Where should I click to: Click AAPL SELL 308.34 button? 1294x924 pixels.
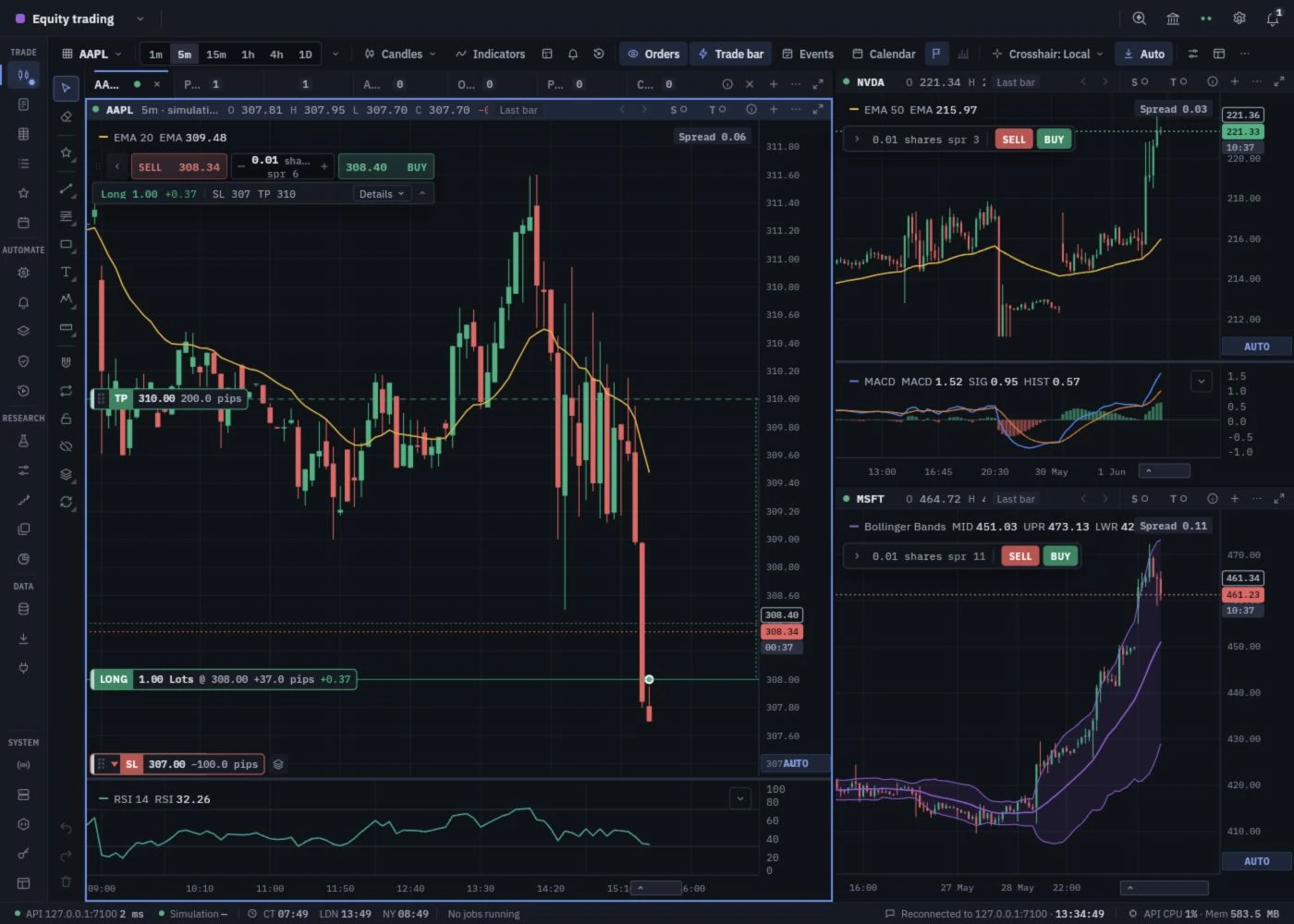[x=177, y=167]
